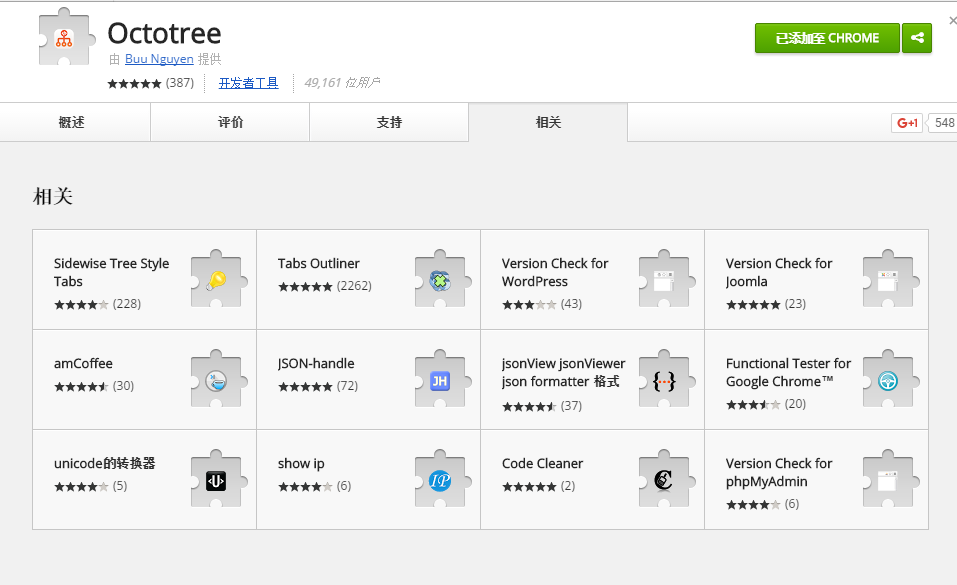Open the show ip extension icon

click(x=441, y=478)
